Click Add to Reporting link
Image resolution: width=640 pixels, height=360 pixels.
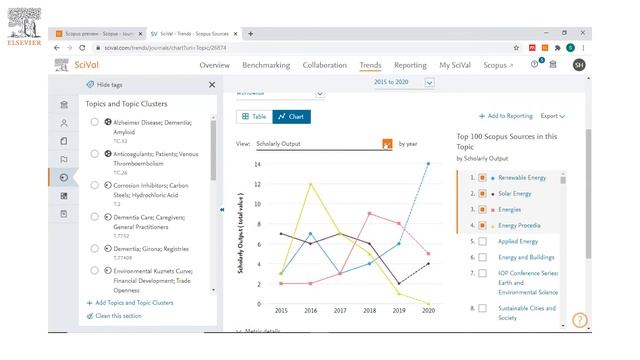506,116
